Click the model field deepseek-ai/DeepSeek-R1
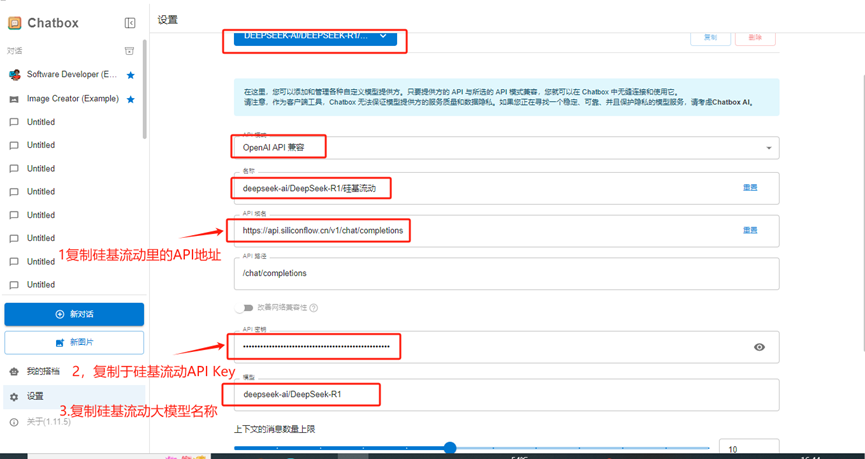 (506, 394)
